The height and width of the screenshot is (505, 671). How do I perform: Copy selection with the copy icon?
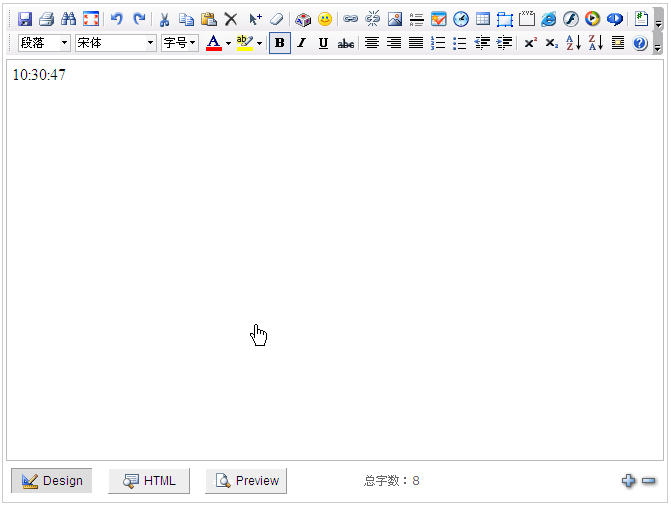click(x=187, y=19)
